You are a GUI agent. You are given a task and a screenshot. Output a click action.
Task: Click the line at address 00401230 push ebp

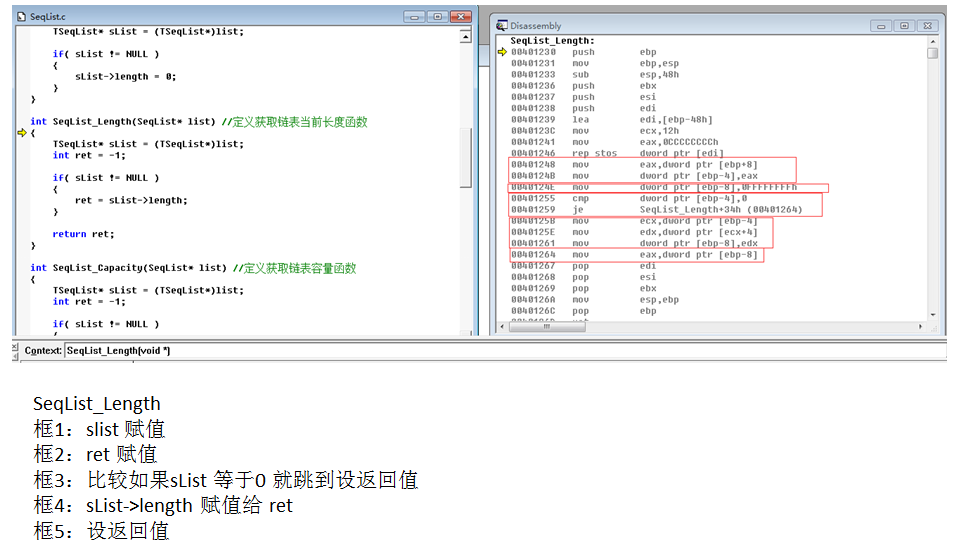click(584, 52)
